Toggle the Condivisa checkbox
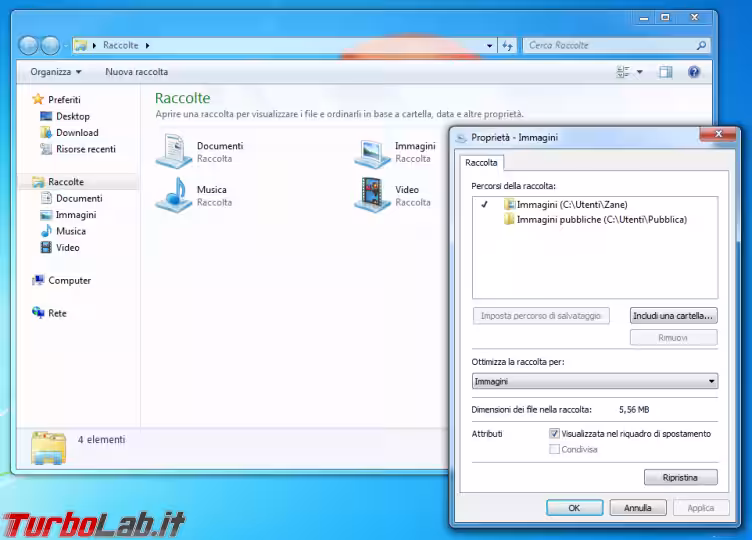752x540 pixels. 554,449
